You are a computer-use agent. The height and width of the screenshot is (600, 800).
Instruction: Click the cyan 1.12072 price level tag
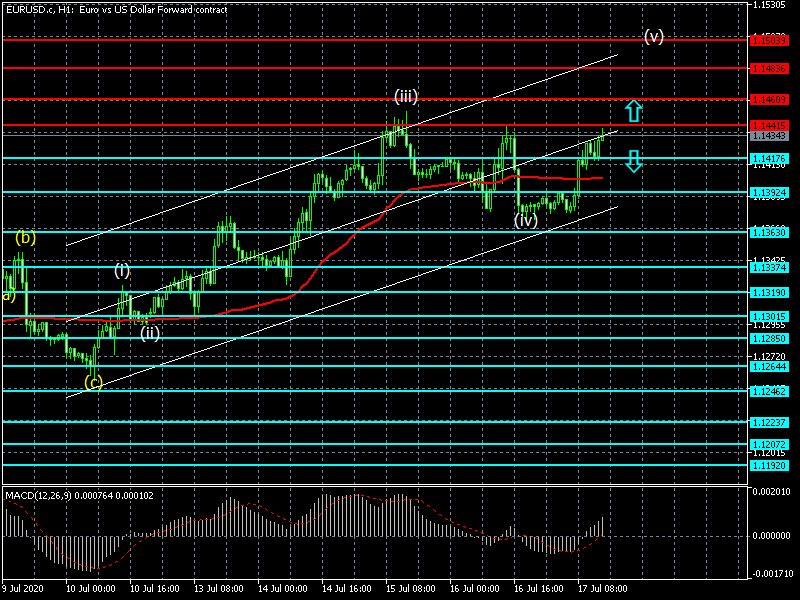click(769, 445)
